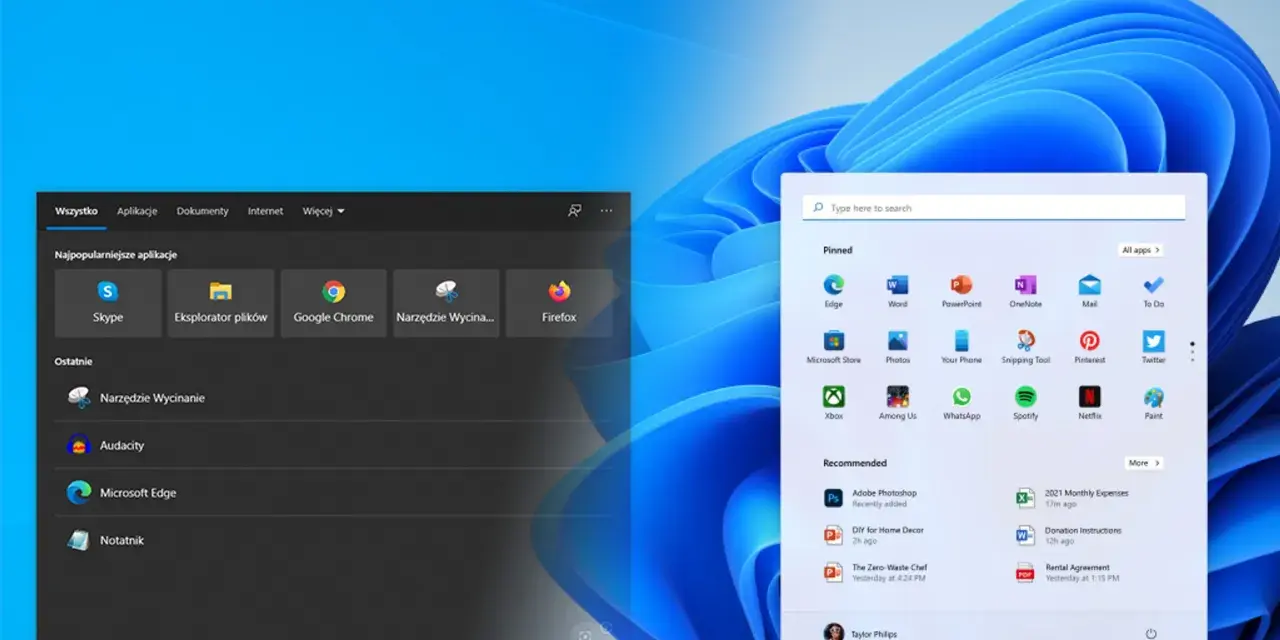Click the More button in Recommended
This screenshot has height=640, width=1280.
(x=1144, y=463)
